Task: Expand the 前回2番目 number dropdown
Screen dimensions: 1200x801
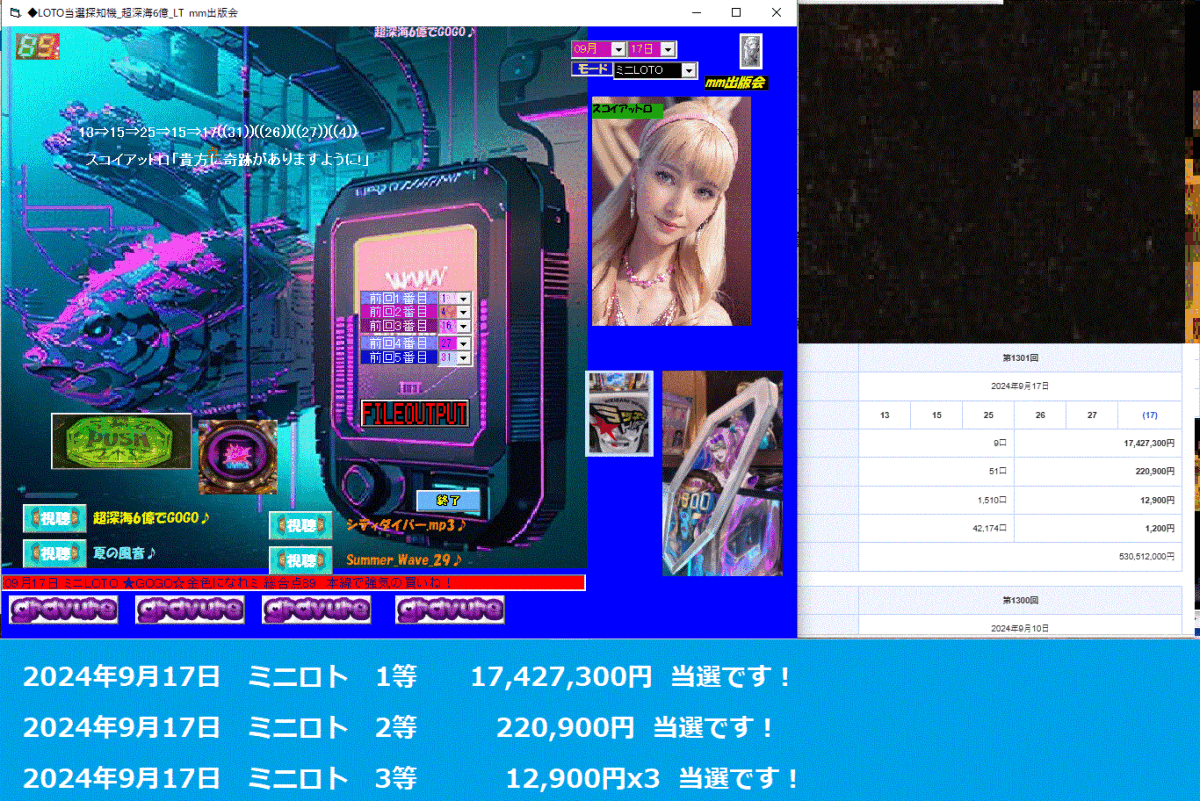Action: pyautogui.click(x=465, y=313)
